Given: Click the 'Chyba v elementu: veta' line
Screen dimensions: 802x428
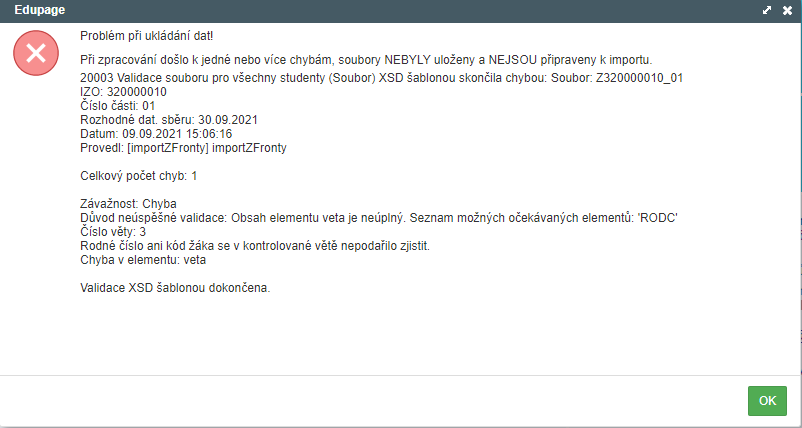Looking at the screenshot, I should (144, 260).
